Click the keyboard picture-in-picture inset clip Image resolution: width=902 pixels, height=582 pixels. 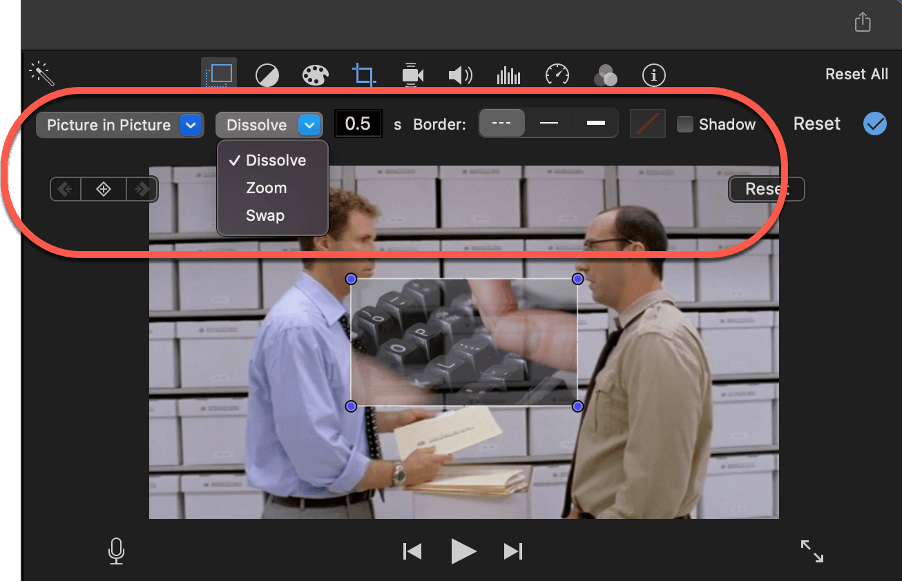[464, 343]
